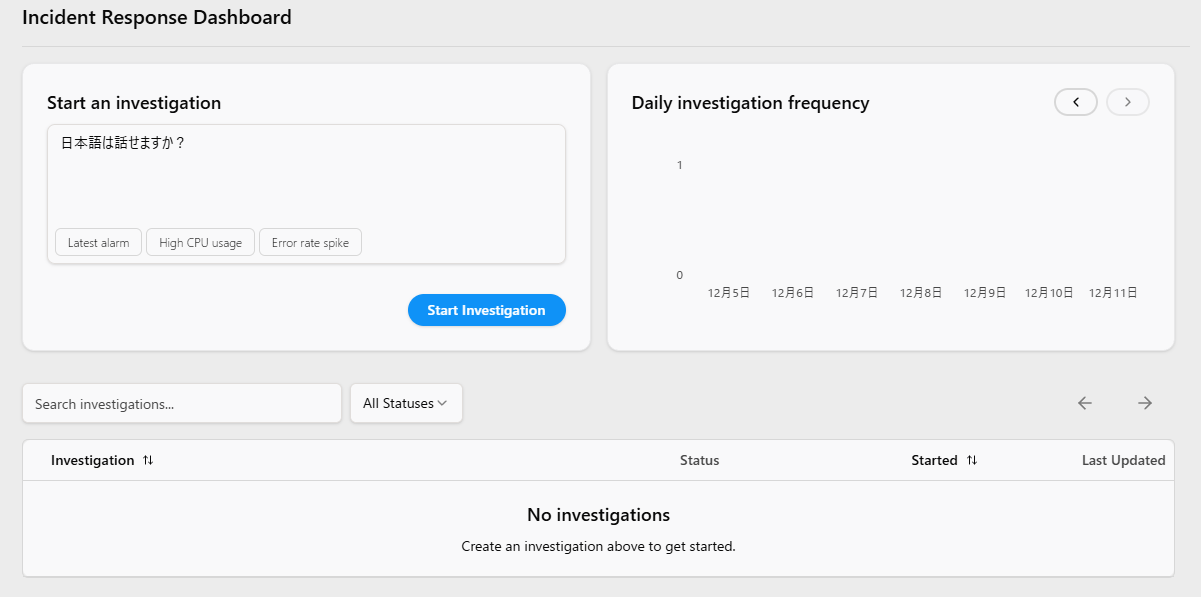This screenshot has width=1201, height=597.
Task: Click the 12月11日 date on the chart
Action: point(1113,293)
